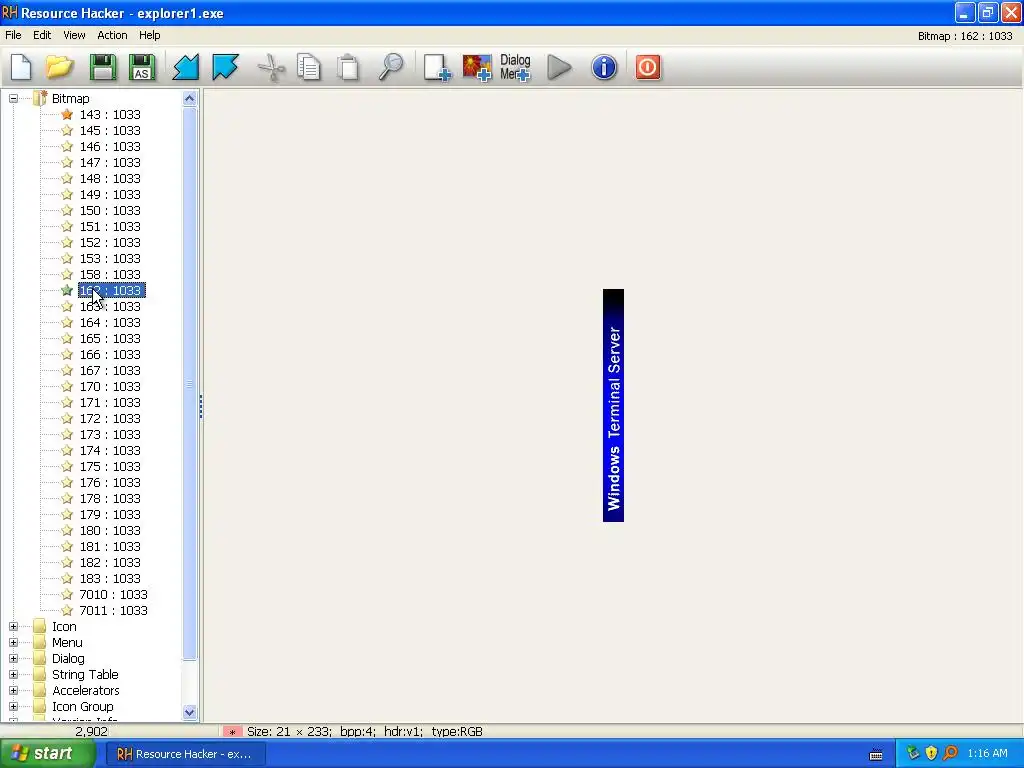1024x768 pixels.
Task: Click the tree scrollbar down arrow
Action: pos(189,712)
